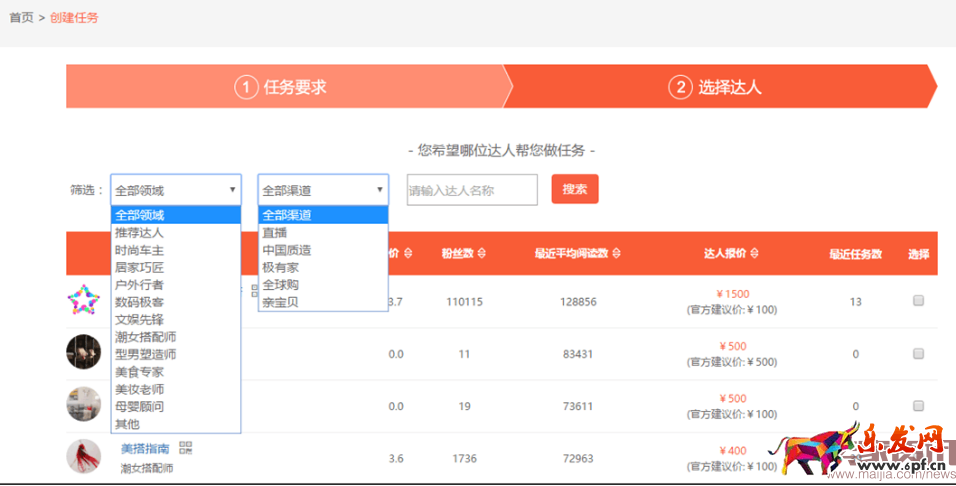The image size is (956, 486).
Task: Pick 美食专家 from the domain options
Action: click(x=140, y=372)
